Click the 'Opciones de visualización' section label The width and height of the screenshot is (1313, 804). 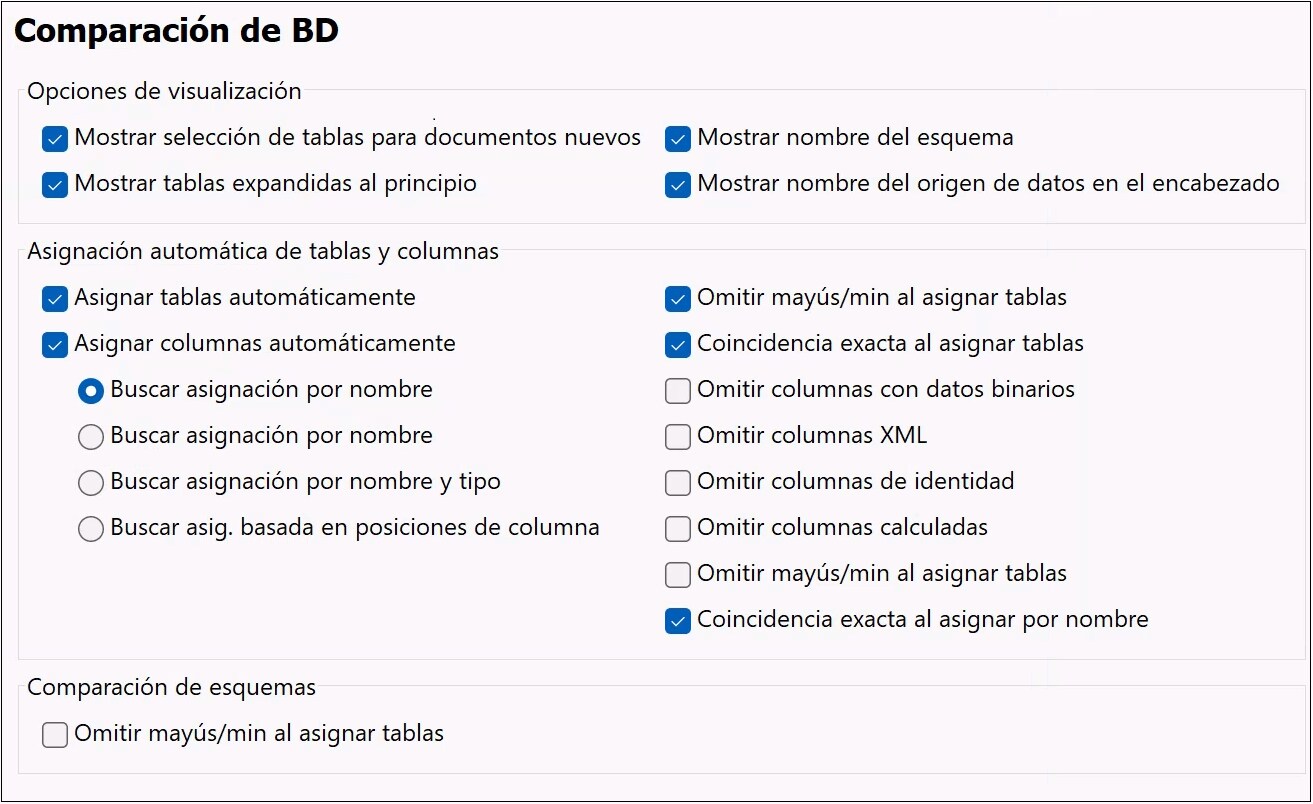(164, 91)
